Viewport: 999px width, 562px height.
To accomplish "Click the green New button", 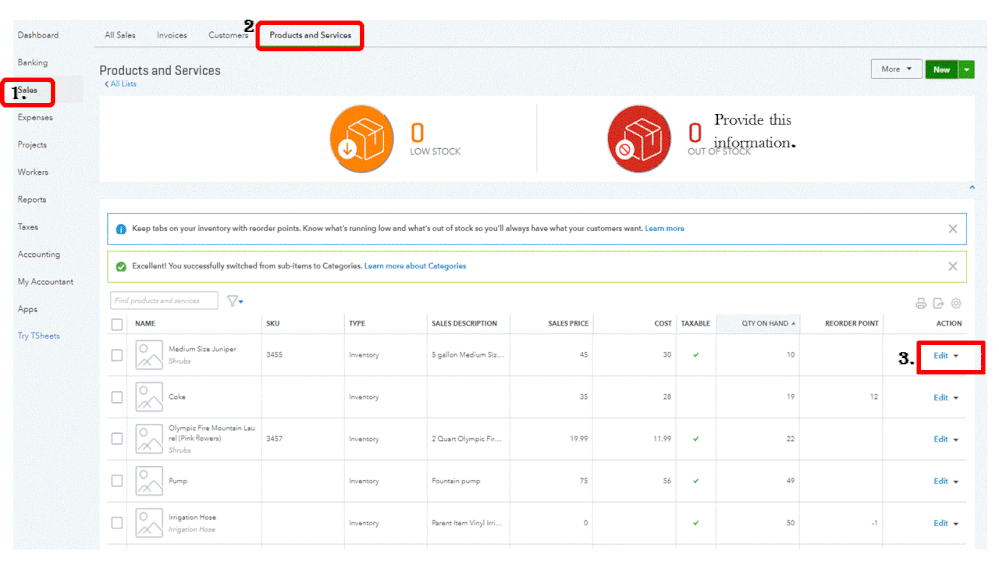I will (x=942, y=69).
